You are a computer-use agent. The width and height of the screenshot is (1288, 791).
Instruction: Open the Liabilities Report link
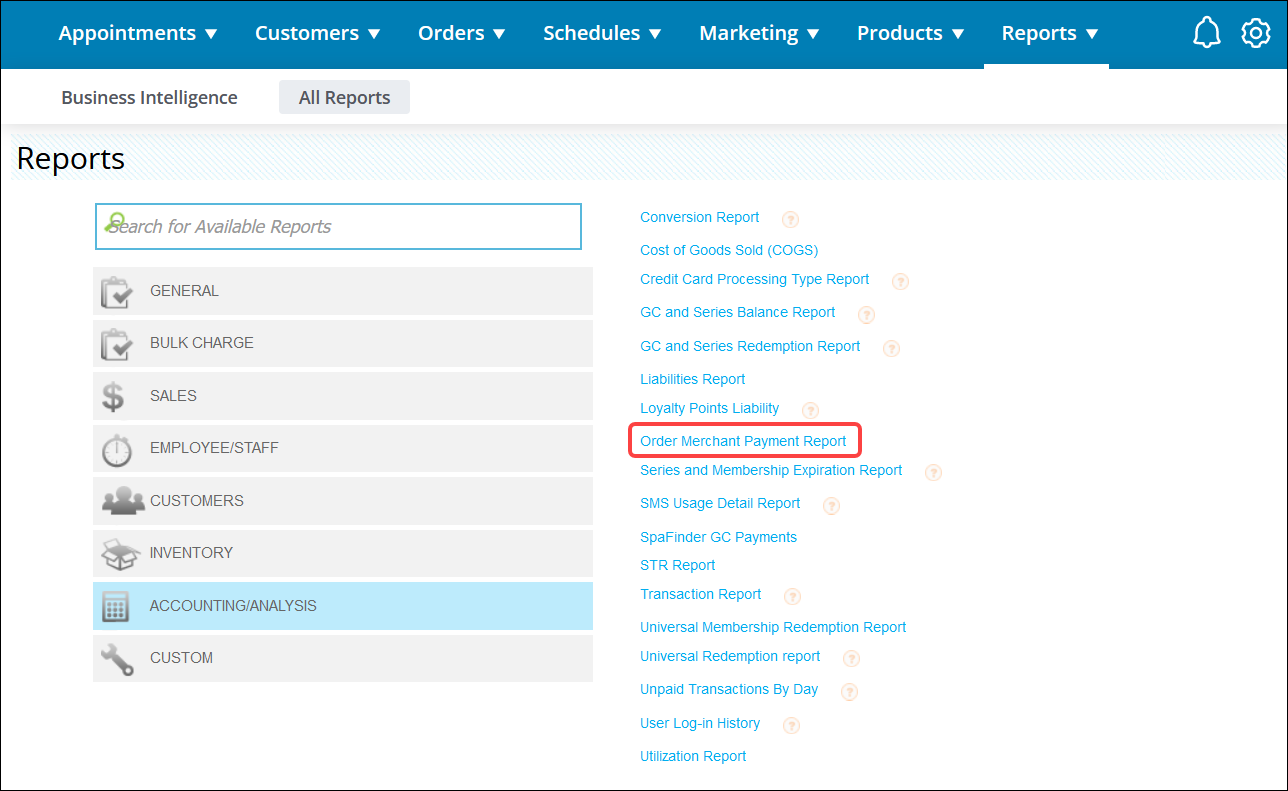pyautogui.click(x=692, y=379)
